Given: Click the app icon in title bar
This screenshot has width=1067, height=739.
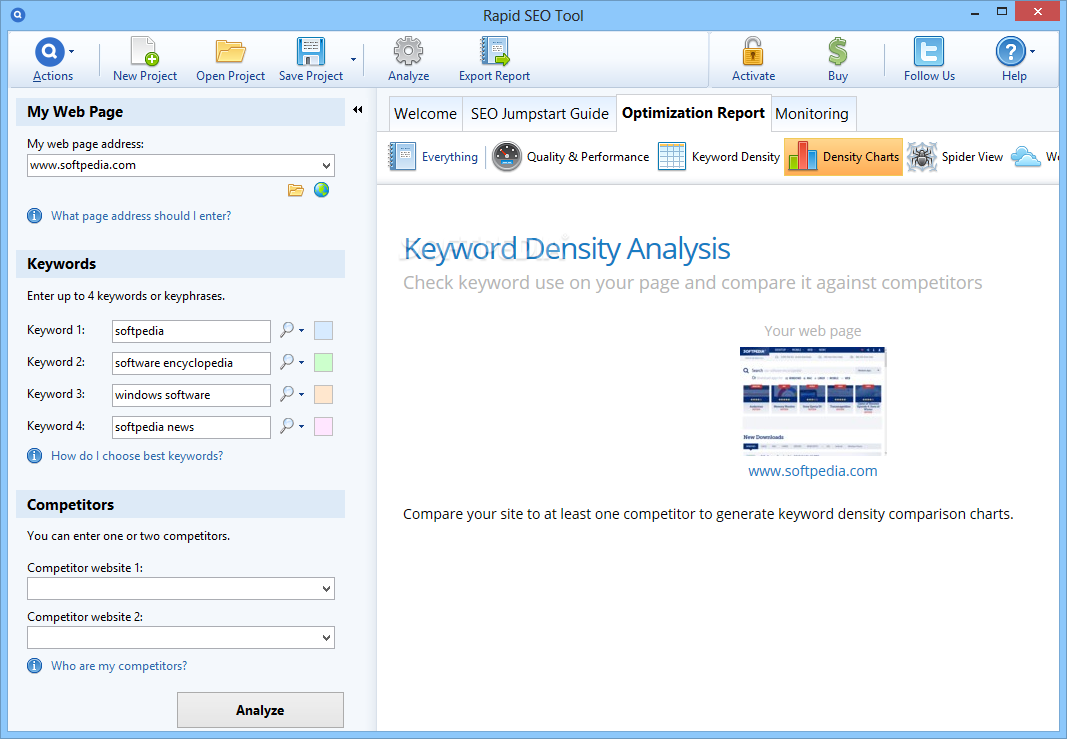Looking at the screenshot, I should point(18,14).
